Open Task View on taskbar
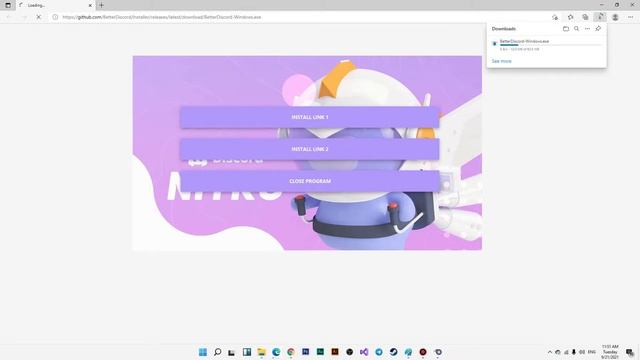The width and height of the screenshot is (640, 360). tap(232, 352)
